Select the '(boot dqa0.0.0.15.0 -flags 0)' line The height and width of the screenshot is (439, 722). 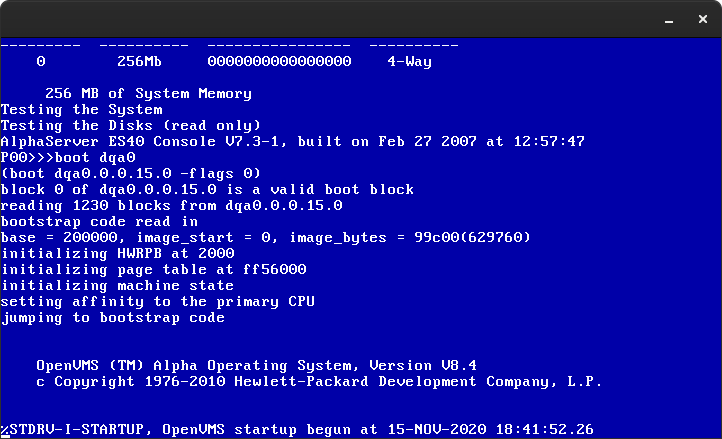click(131, 174)
